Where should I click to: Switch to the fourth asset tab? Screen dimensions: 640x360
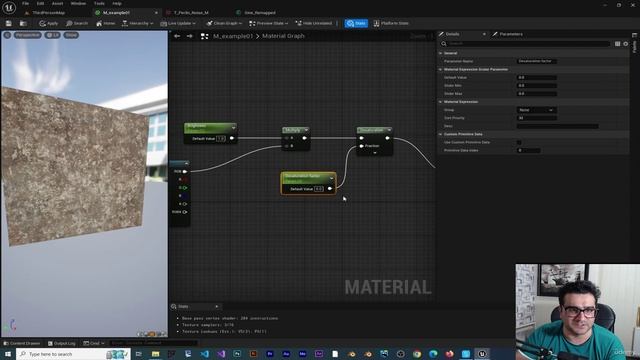coord(260,13)
